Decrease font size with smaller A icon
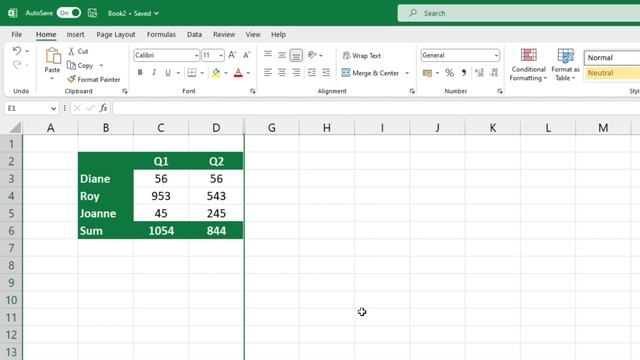Viewport: 640px width, 360px height. coord(247,55)
